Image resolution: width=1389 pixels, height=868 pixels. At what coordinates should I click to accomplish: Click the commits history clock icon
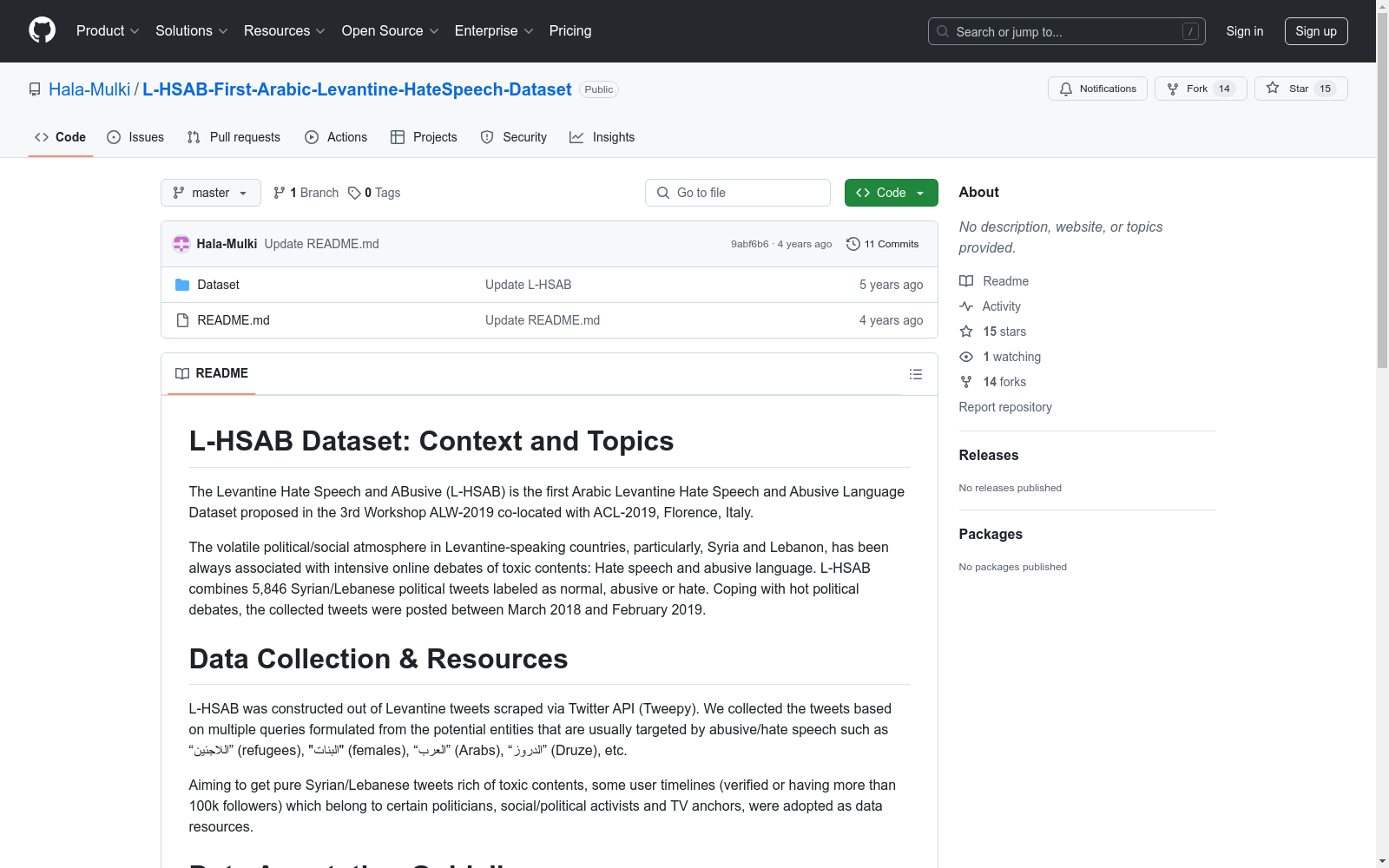coord(853,244)
